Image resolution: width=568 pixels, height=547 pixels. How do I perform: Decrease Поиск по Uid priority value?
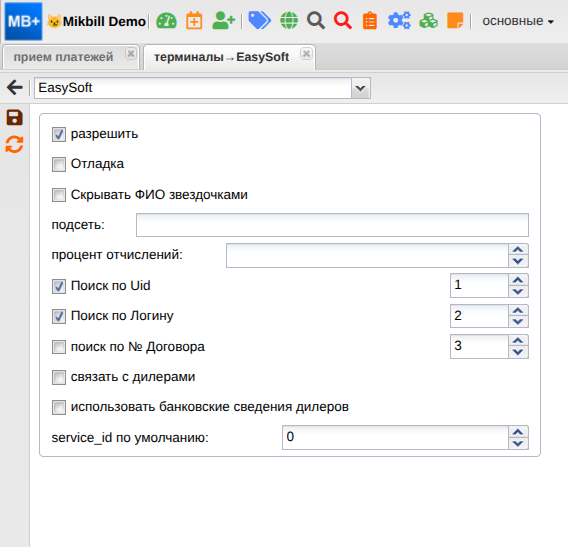pos(518,292)
